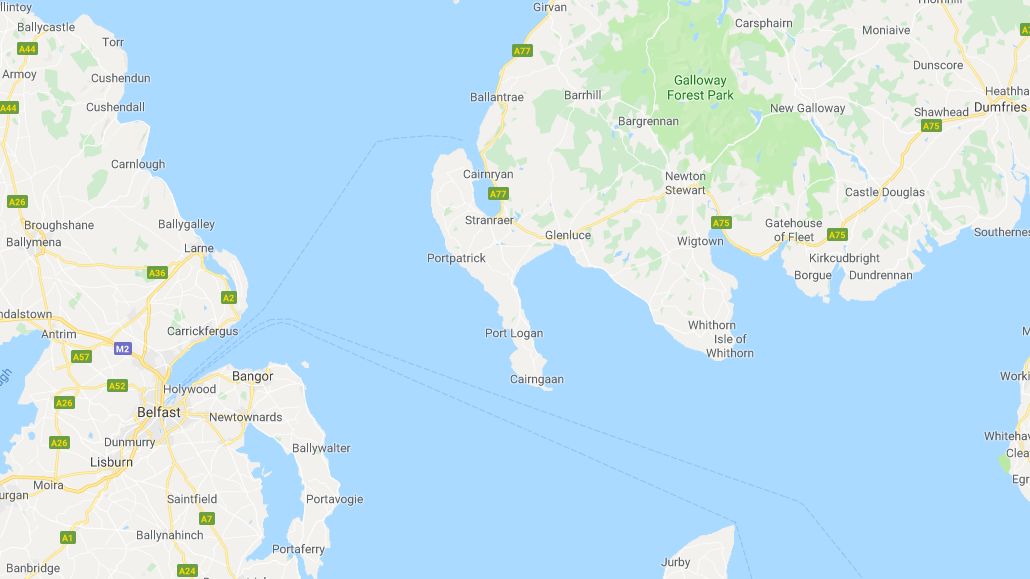Click the Cairngaan place label
This screenshot has height=579, width=1030.
537,379
